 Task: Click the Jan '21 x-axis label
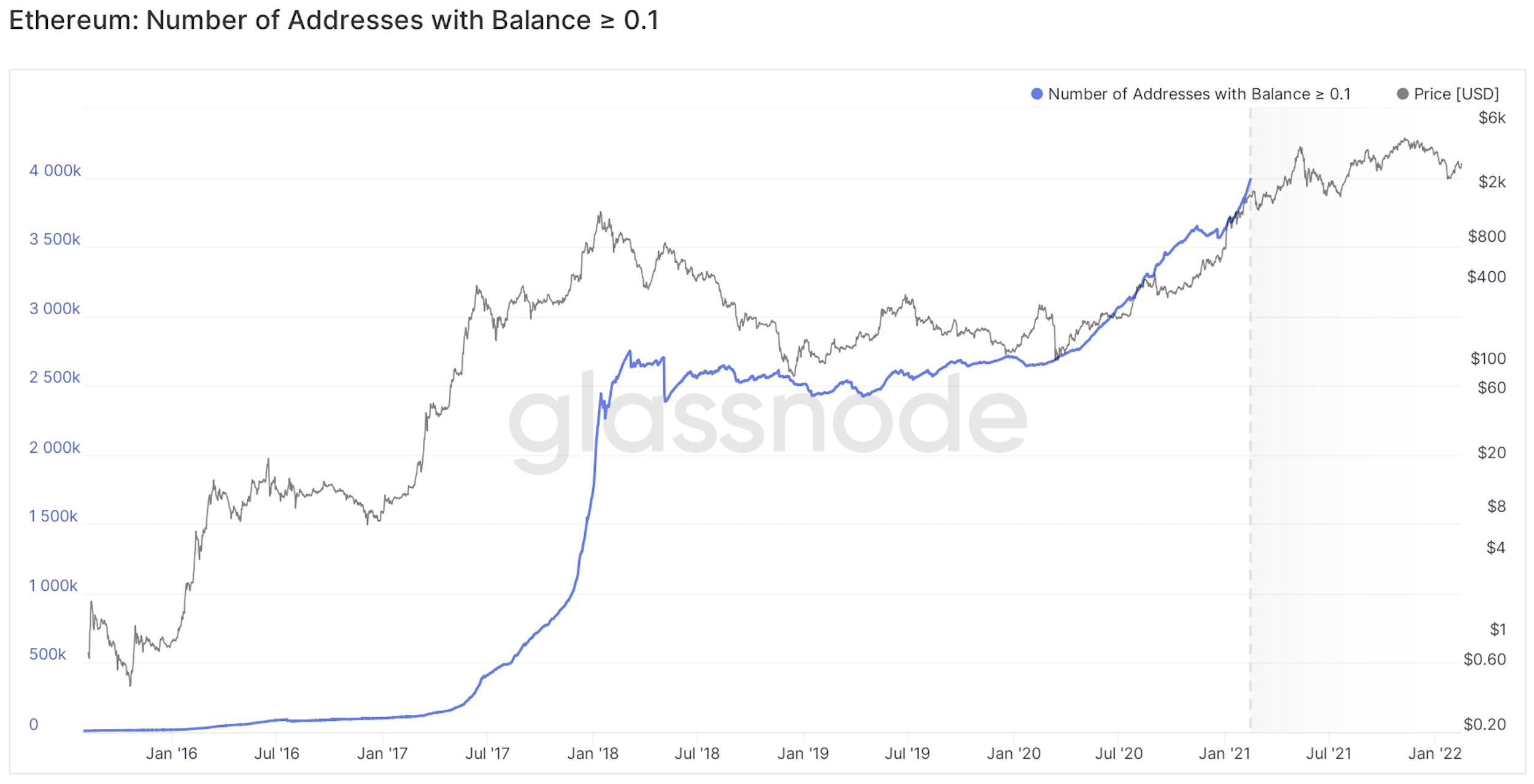pyautogui.click(x=1224, y=753)
